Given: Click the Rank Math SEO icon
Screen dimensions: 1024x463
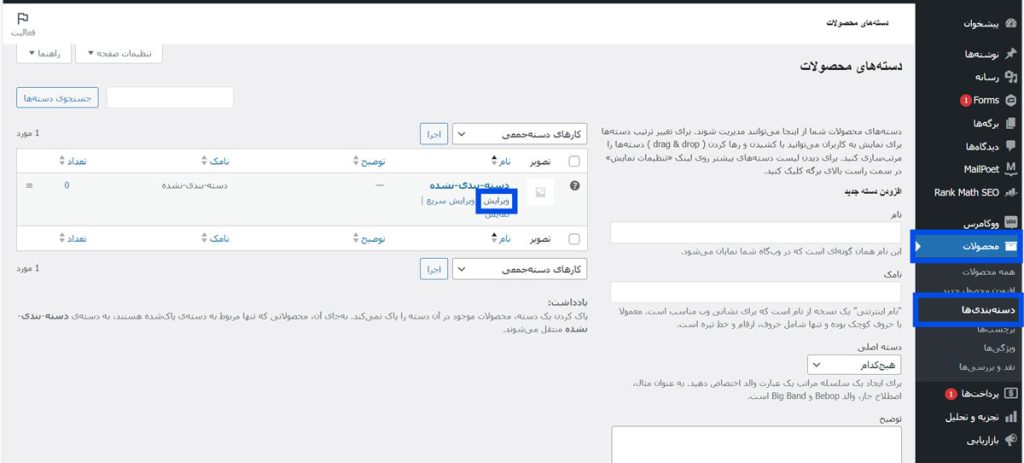Looking at the screenshot, I should click(x=1011, y=193).
